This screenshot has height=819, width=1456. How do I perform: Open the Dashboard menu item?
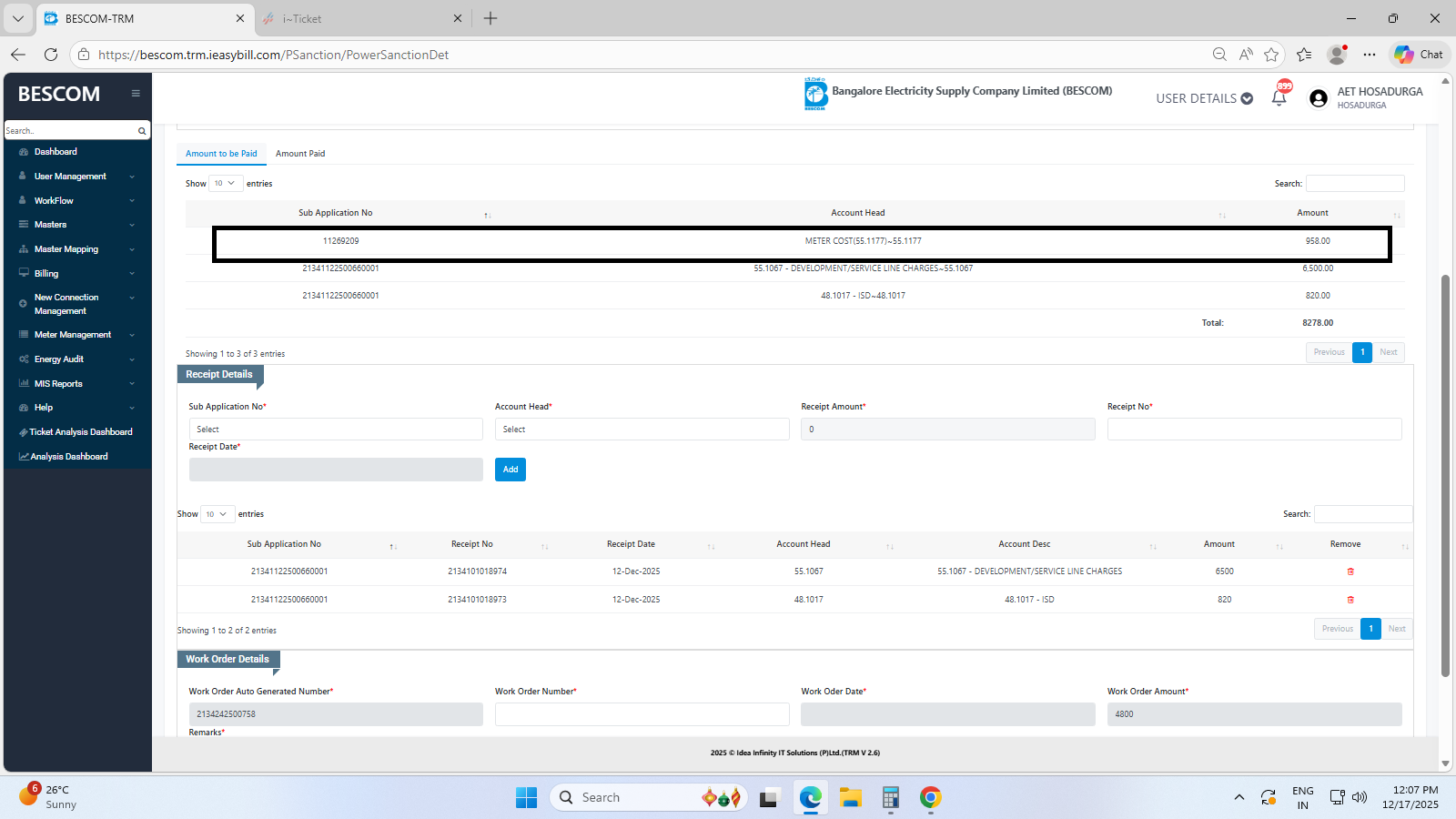pyautogui.click(x=56, y=152)
